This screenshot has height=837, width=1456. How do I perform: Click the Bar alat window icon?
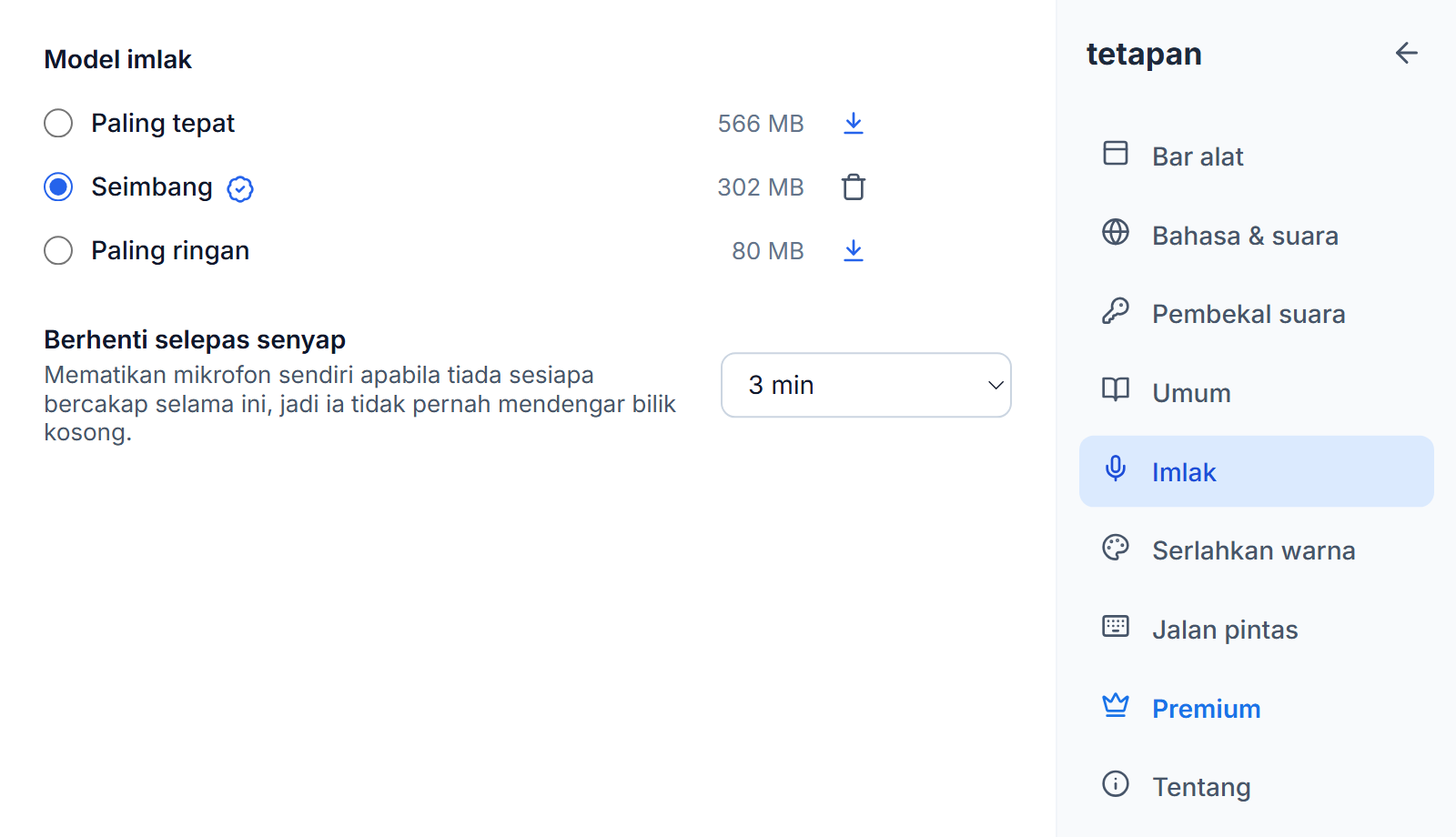point(1115,153)
